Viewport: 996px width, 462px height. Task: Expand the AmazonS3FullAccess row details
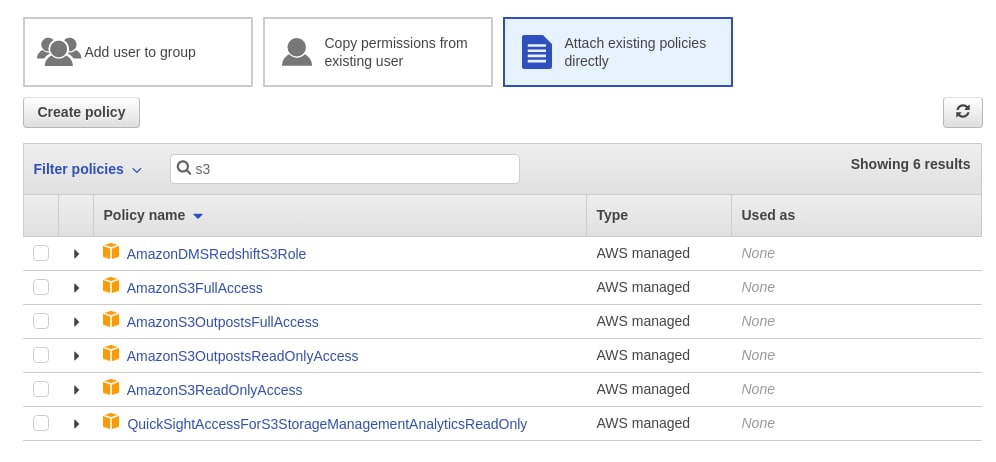point(76,288)
